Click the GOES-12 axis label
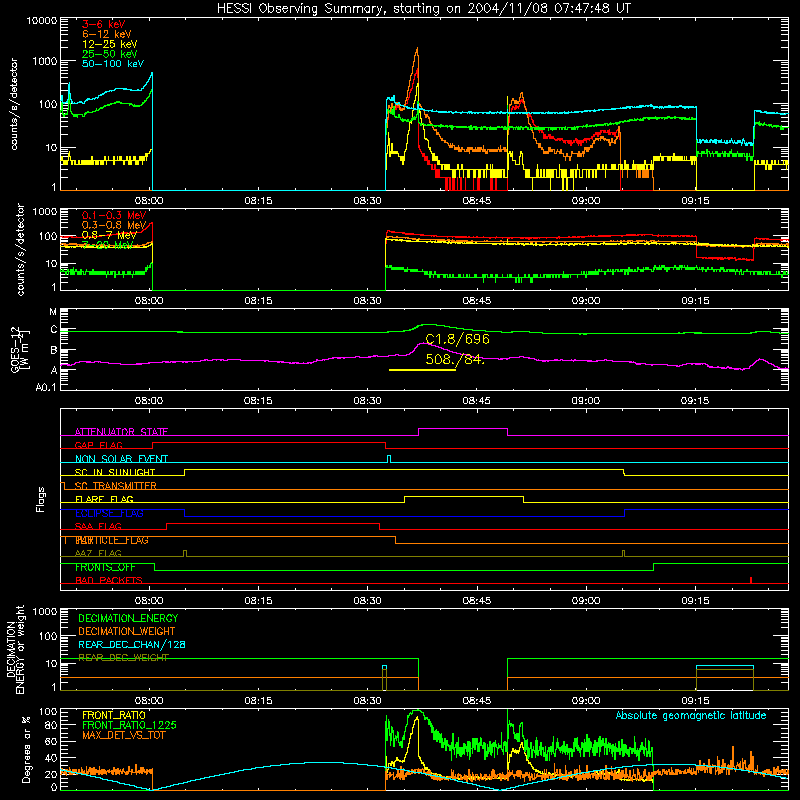Viewport: 800px width, 800px height. (19, 349)
